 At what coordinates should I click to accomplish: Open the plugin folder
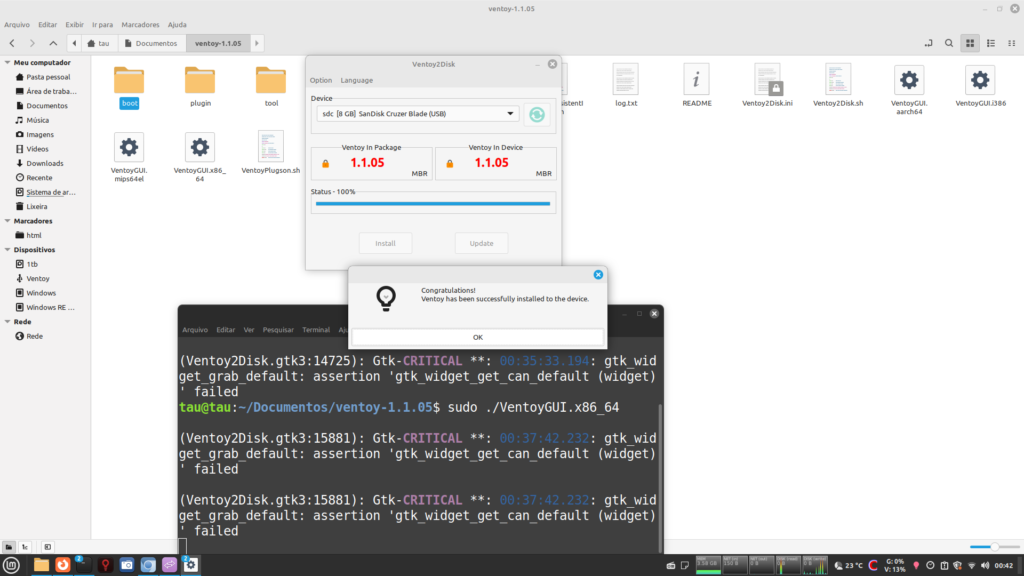coord(200,80)
